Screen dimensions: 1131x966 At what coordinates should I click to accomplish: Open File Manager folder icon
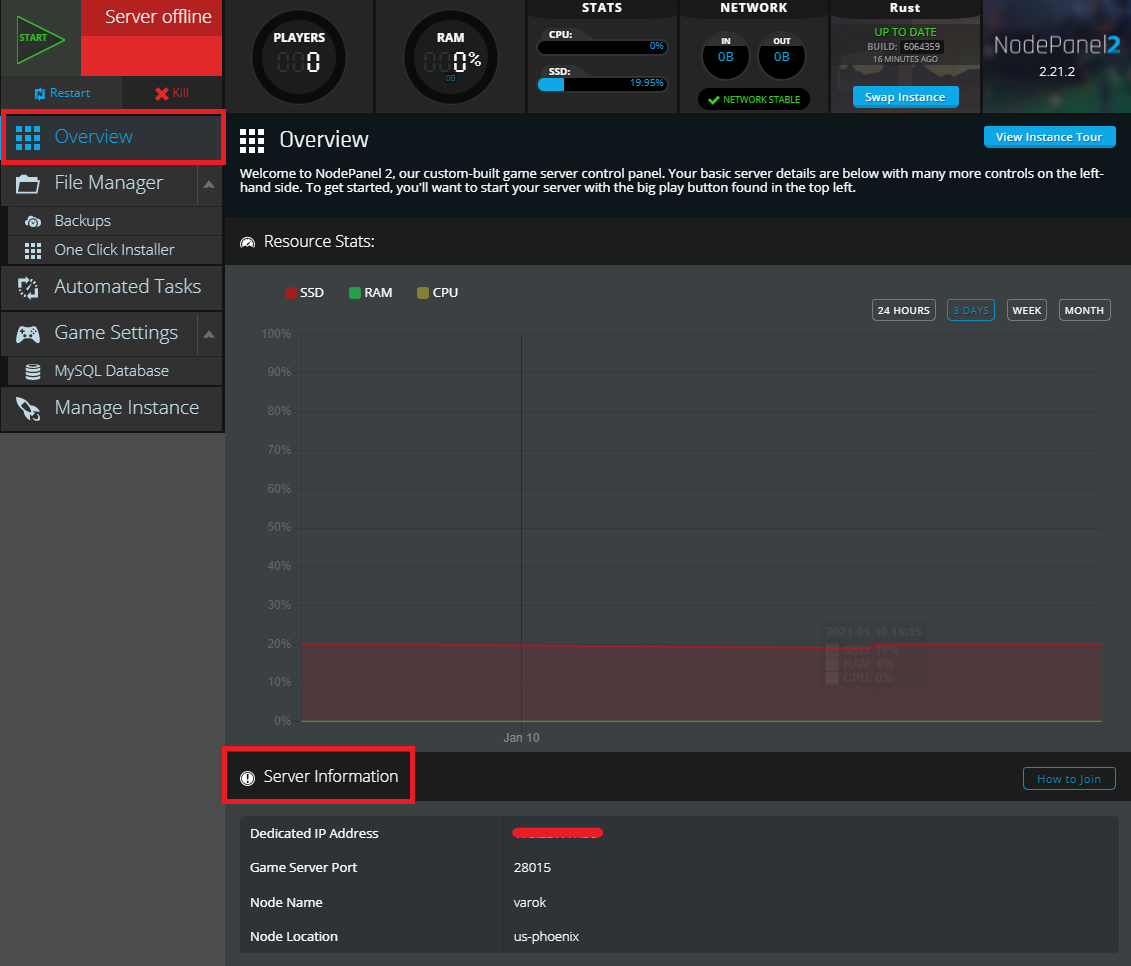(x=28, y=184)
